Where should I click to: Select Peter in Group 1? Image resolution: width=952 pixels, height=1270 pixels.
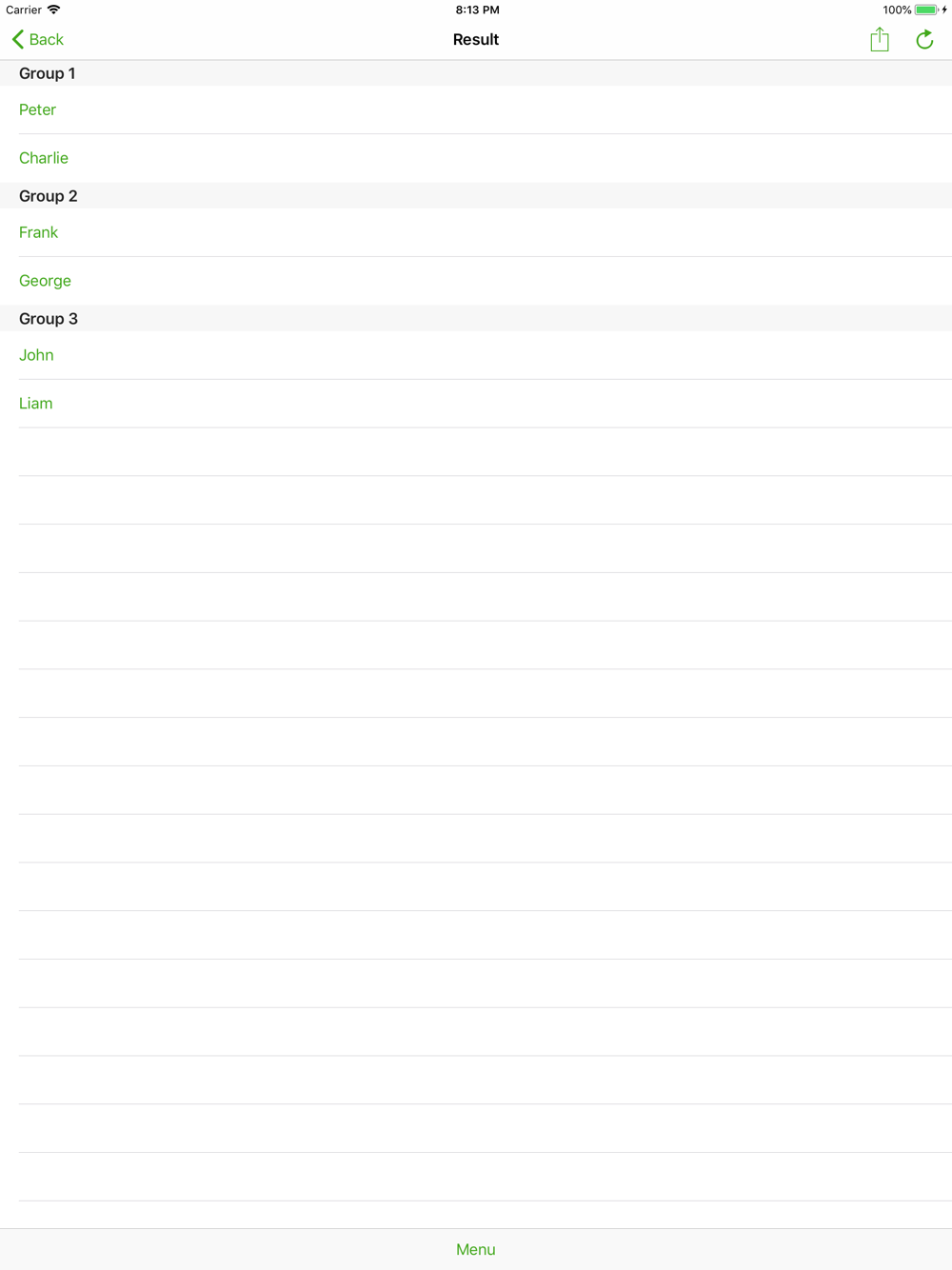coord(476,109)
